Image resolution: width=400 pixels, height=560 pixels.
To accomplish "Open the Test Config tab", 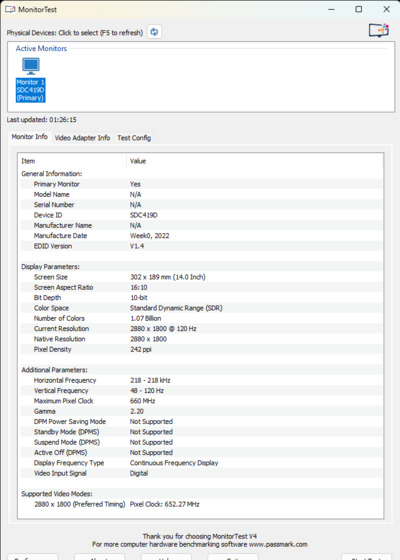I will click(x=134, y=138).
